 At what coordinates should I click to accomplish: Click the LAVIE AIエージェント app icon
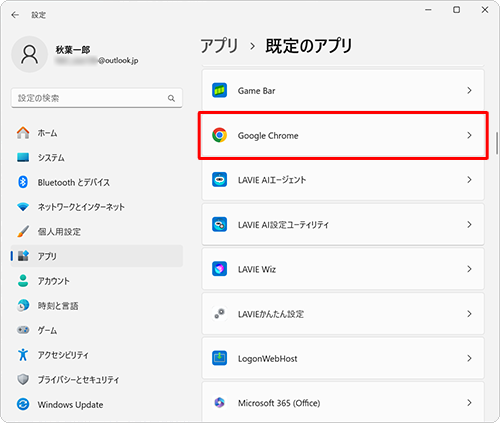219,180
